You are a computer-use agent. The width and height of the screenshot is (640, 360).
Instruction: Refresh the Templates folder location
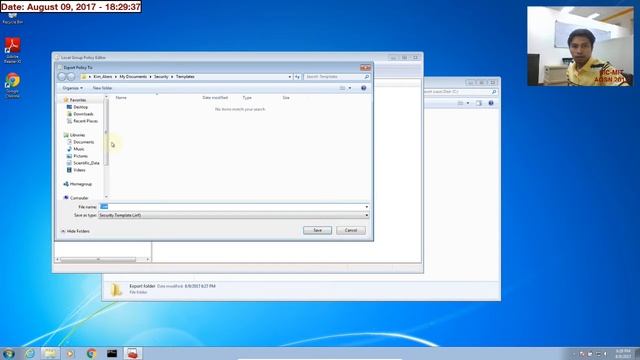298,77
